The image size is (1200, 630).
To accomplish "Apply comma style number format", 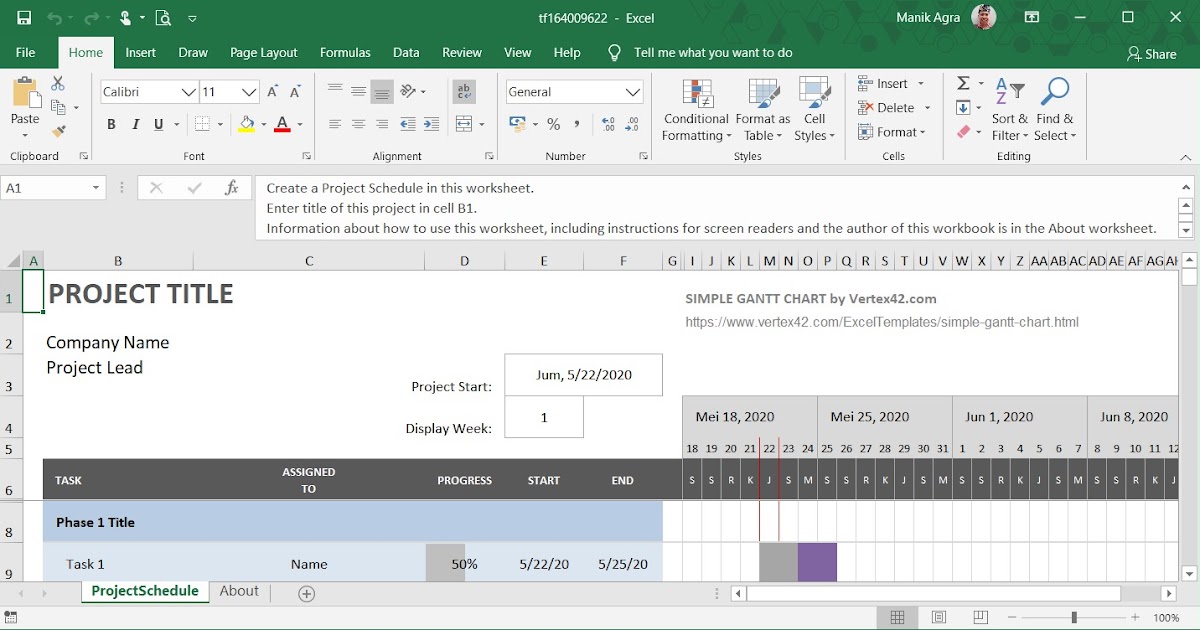I will point(577,124).
